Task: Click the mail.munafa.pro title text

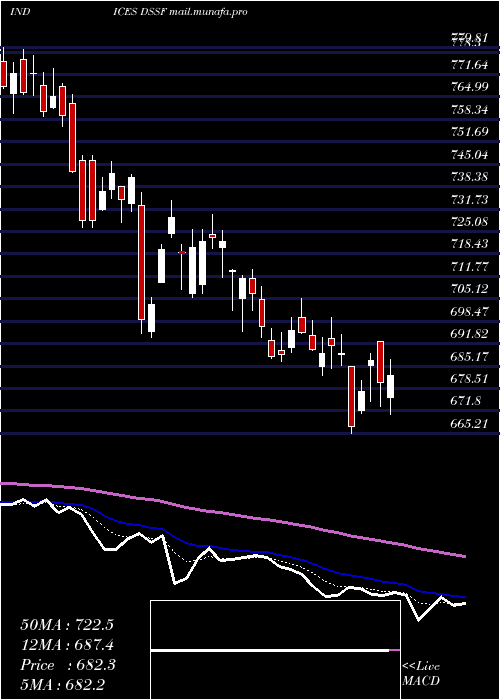Action: click(x=209, y=12)
